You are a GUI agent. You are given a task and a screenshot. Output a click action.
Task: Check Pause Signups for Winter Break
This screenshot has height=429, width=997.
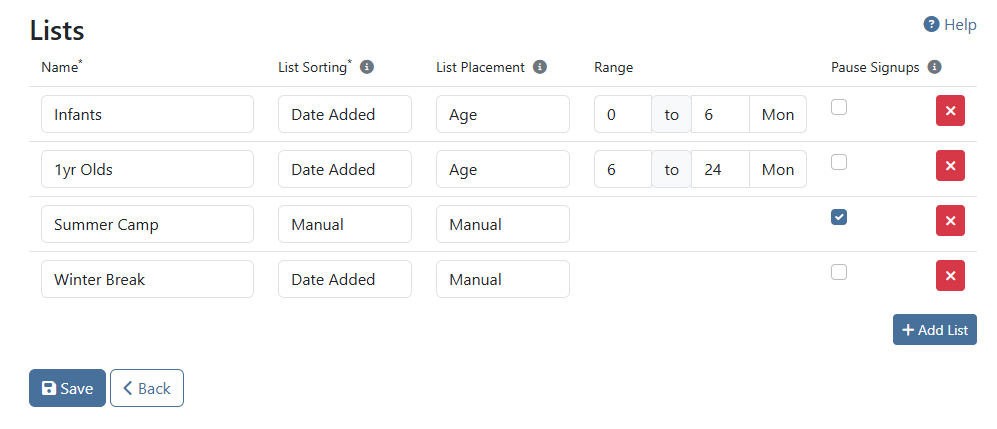(839, 272)
